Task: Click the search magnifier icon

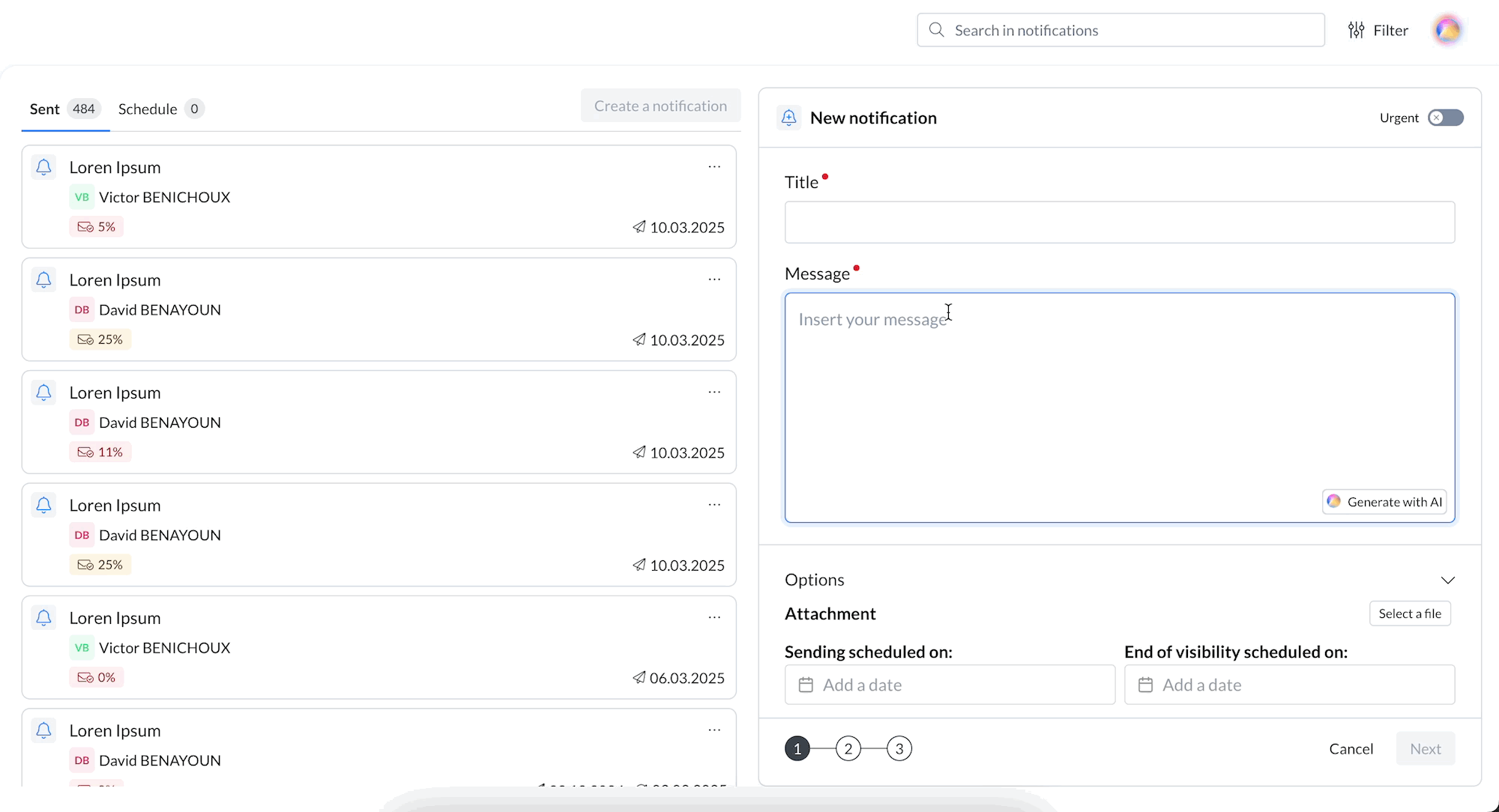Action: [936, 30]
